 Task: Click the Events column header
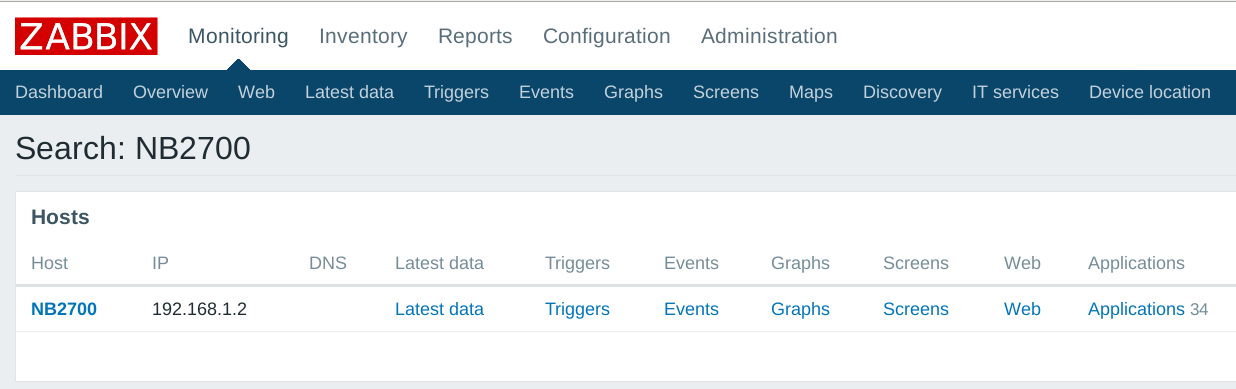point(691,263)
